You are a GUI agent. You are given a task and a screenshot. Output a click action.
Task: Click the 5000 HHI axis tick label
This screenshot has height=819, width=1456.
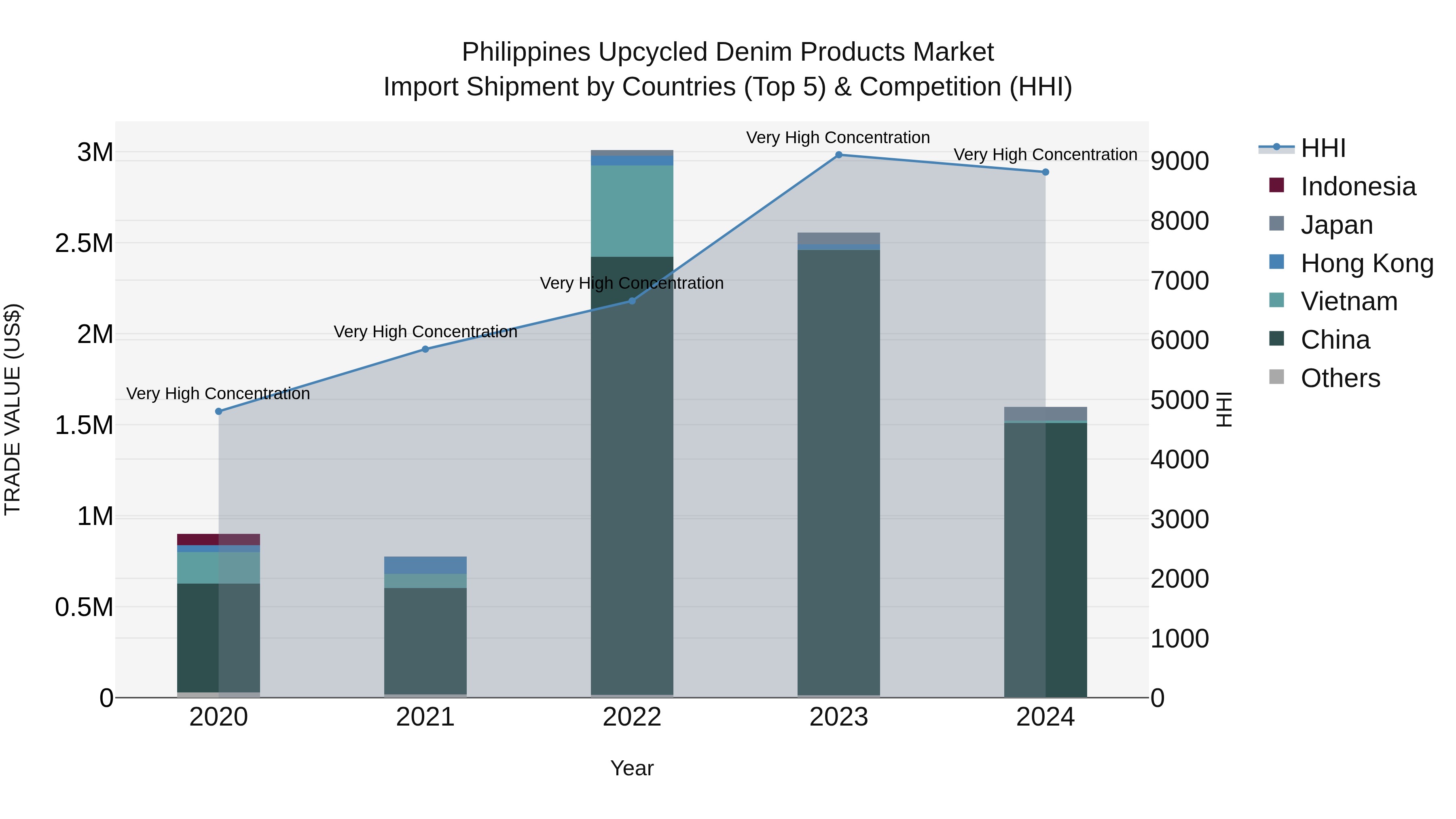[1180, 400]
